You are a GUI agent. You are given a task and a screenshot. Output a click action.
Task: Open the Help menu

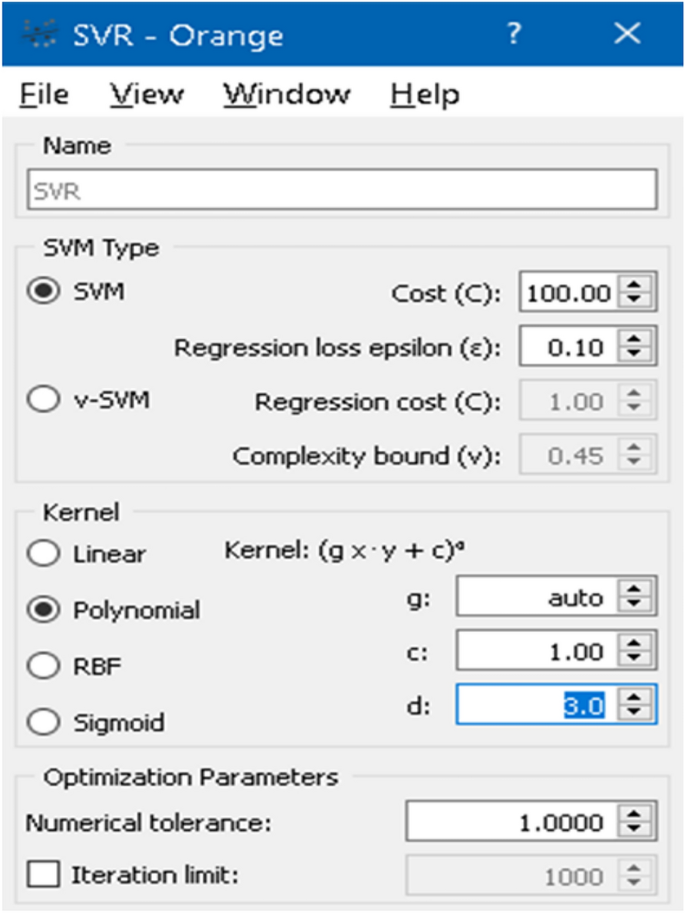click(x=425, y=95)
